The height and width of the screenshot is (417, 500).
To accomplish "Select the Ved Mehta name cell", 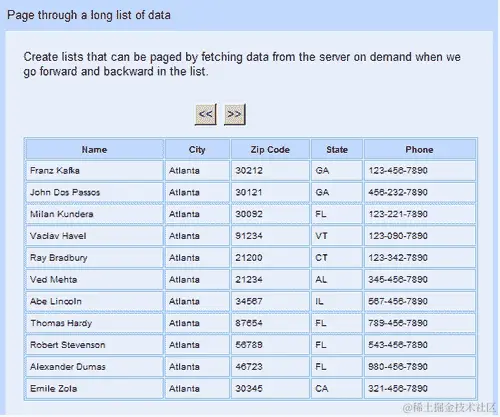I will (x=95, y=279).
